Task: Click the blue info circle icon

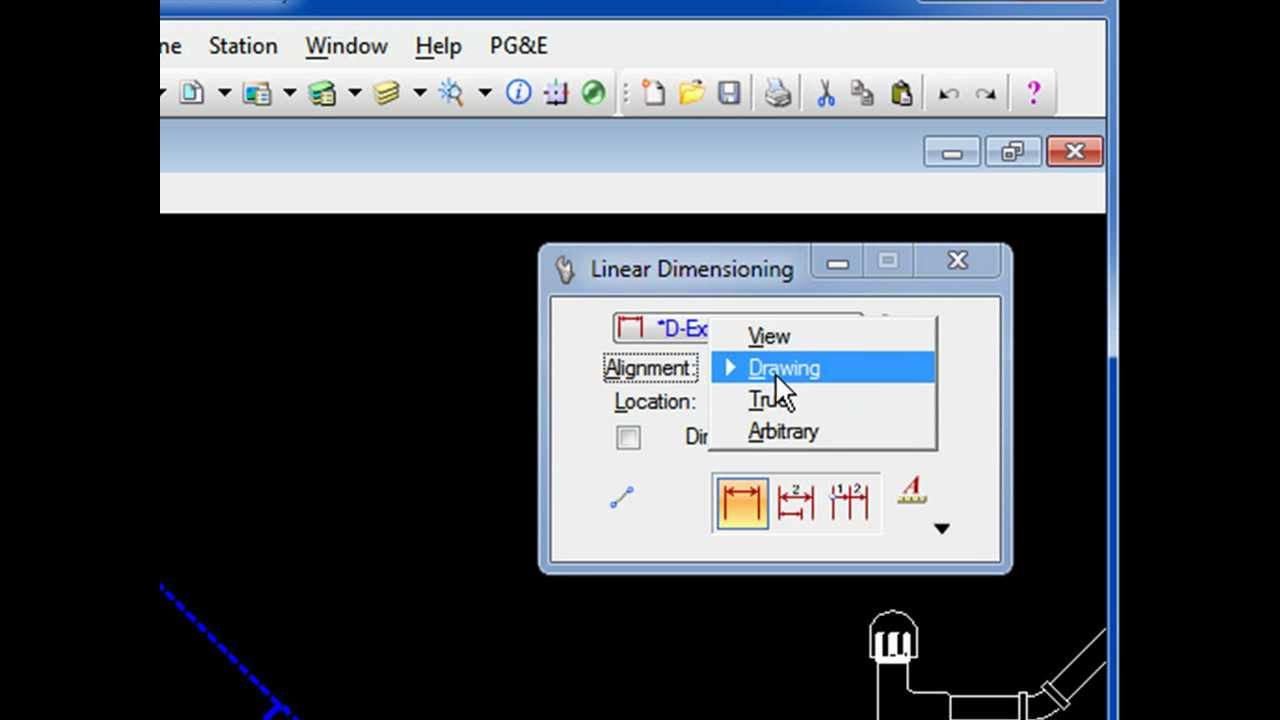Action: (x=518, y=93)
